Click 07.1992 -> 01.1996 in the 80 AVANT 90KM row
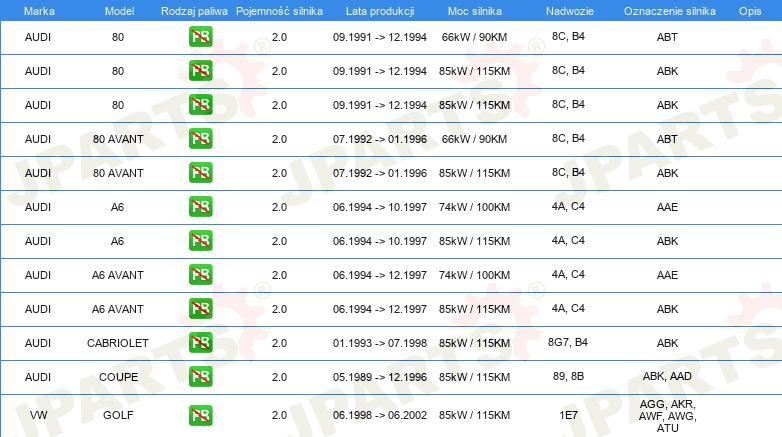This screenshot has width=782, height=437. [x=380, y=139]
